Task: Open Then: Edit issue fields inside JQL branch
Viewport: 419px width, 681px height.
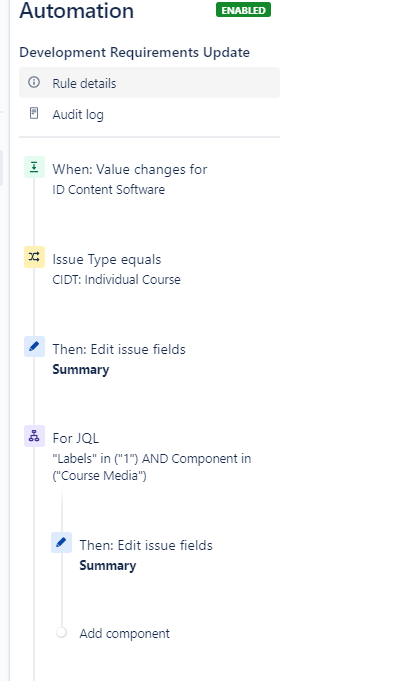Action: pyautogui.click(x=146, y=545)
